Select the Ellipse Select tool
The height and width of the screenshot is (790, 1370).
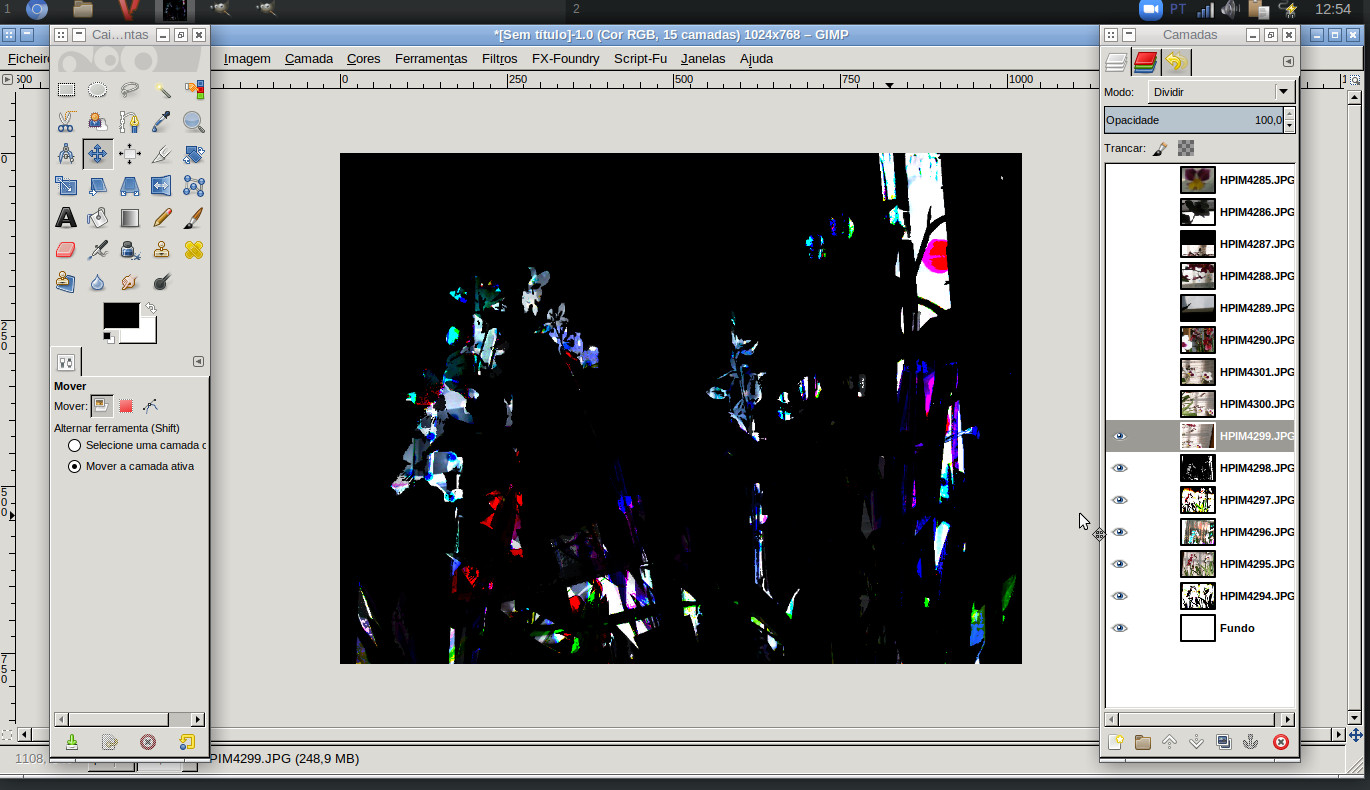tap(98, 90)
